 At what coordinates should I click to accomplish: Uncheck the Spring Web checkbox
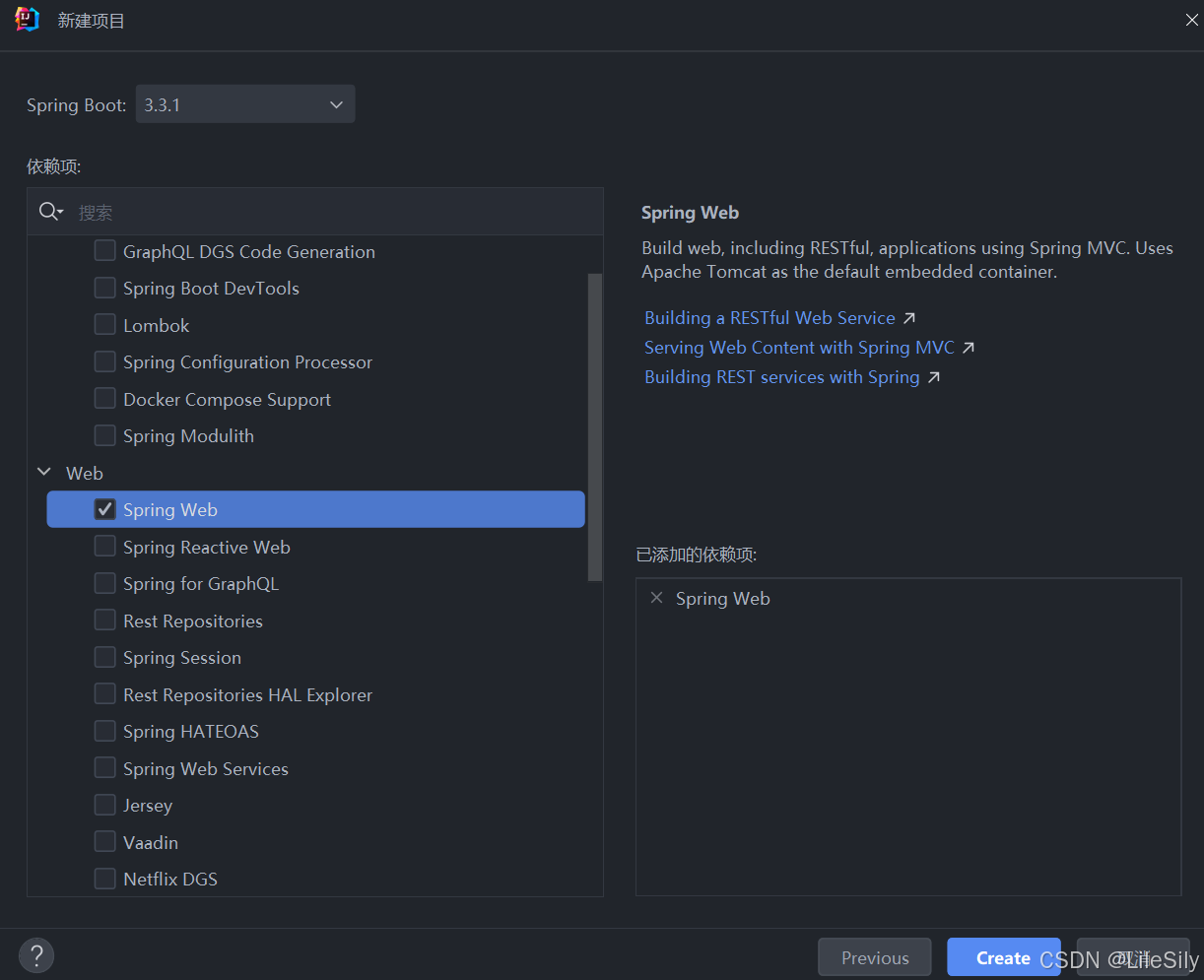(x=104, y=509)
